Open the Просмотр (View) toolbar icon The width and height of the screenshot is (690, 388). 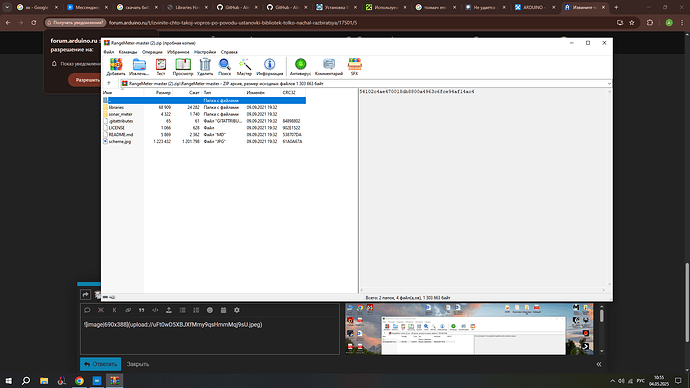pyautogui.click(x=183, y=67)
